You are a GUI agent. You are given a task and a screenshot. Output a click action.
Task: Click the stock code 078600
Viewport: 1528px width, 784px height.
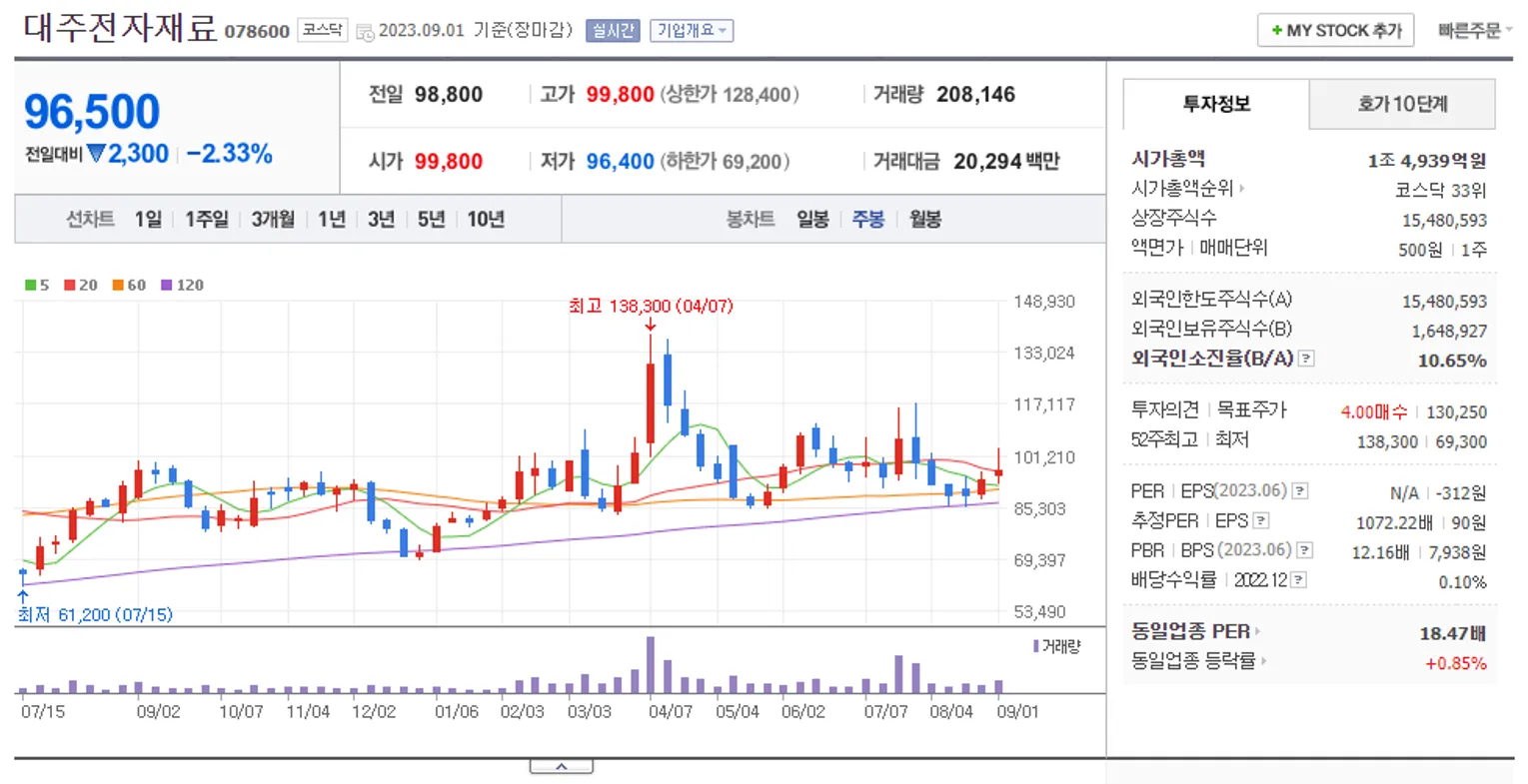pos(257,32)
